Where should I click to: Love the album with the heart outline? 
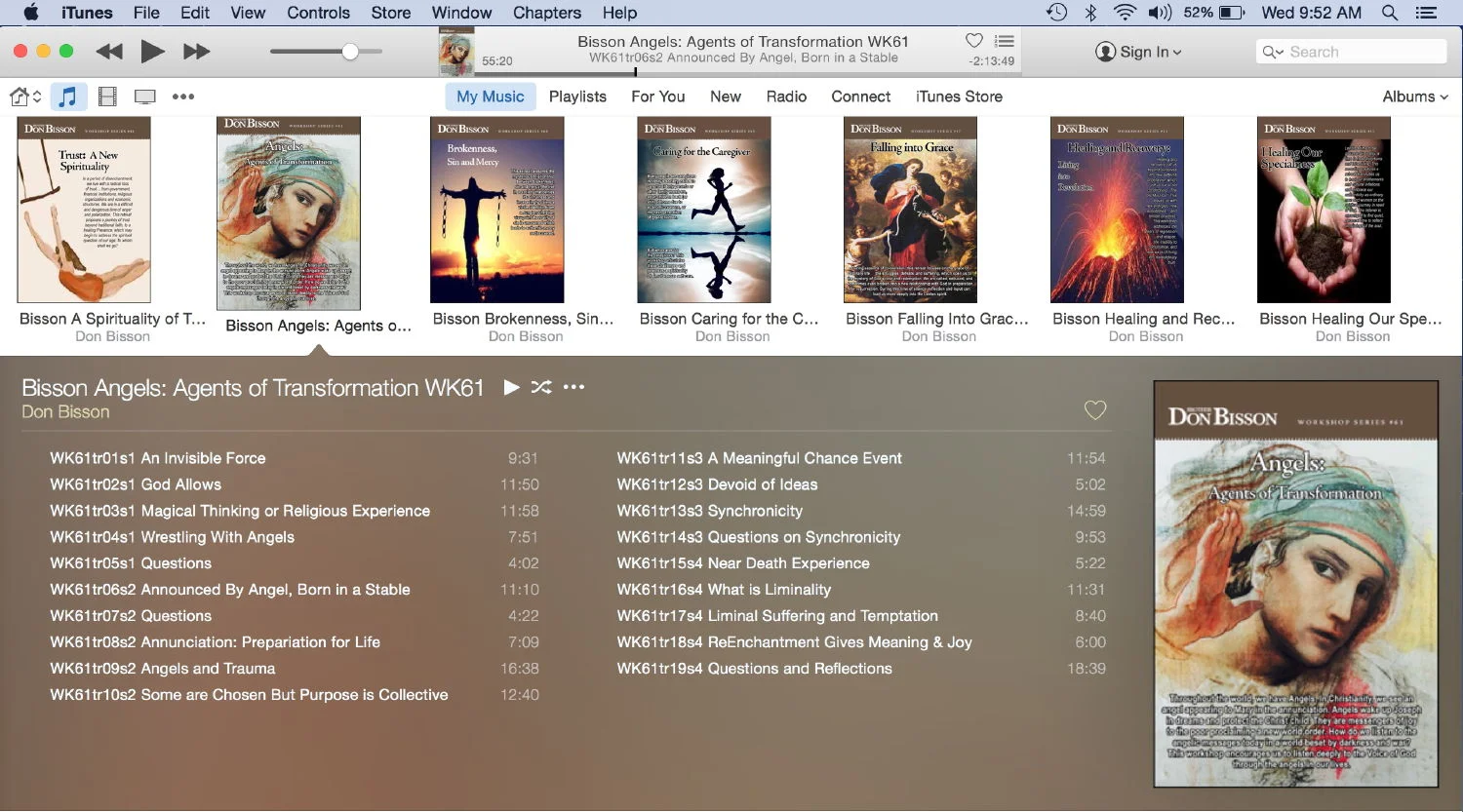(x=1095, y=410)
